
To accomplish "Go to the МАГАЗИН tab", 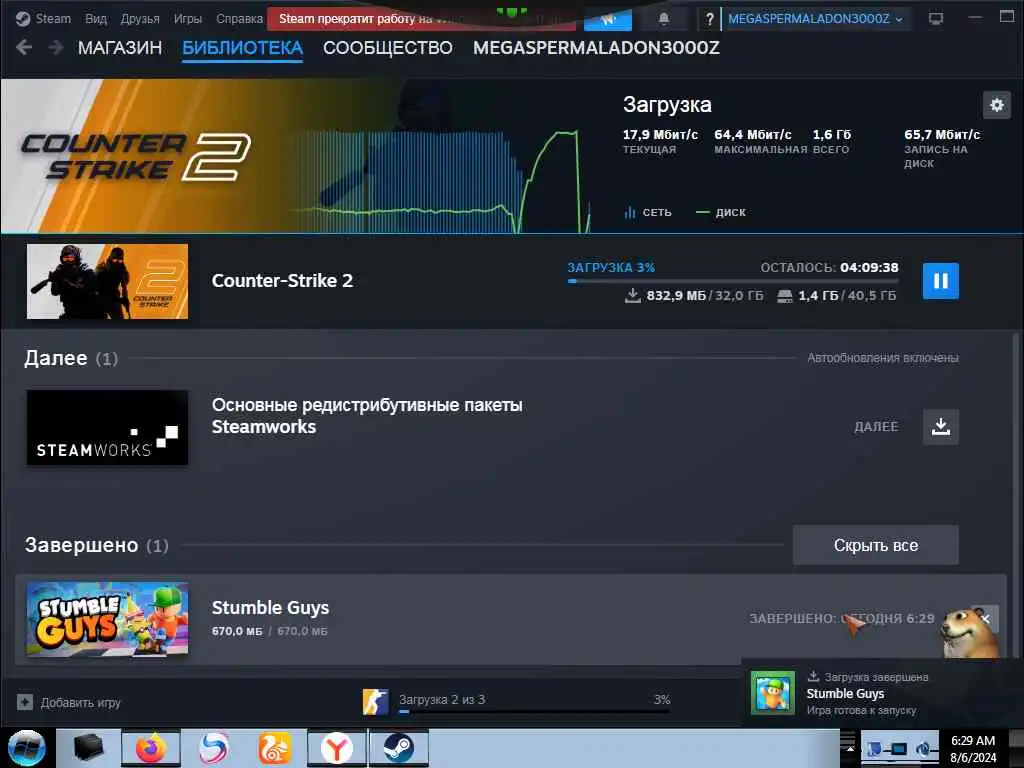I will click(120, 48).
